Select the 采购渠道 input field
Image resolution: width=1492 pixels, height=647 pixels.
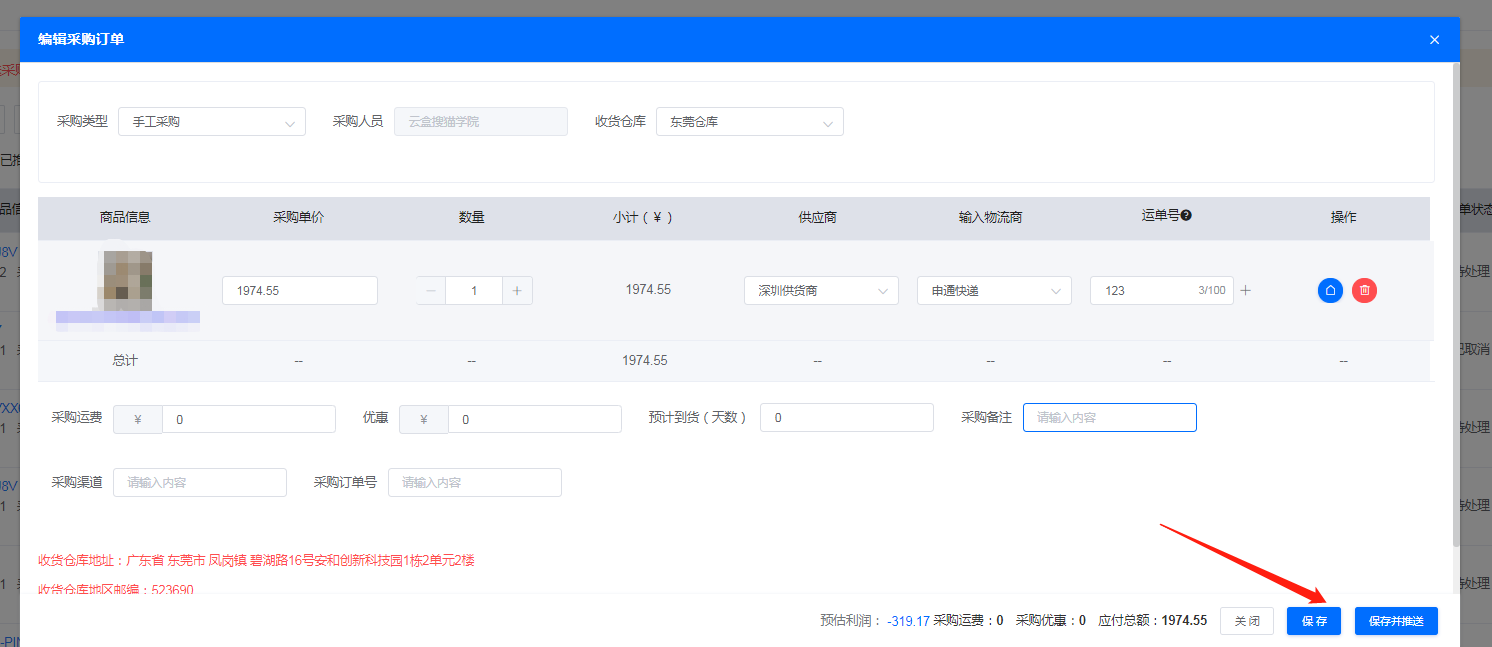[200, 482]
